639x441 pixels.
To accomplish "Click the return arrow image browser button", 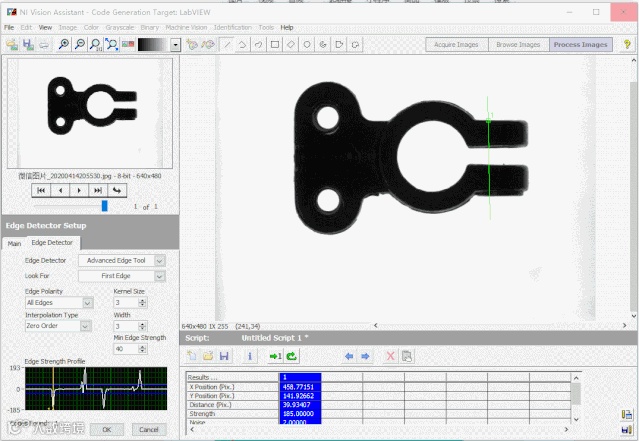I will pyautogui.click(x=117, y=190).
